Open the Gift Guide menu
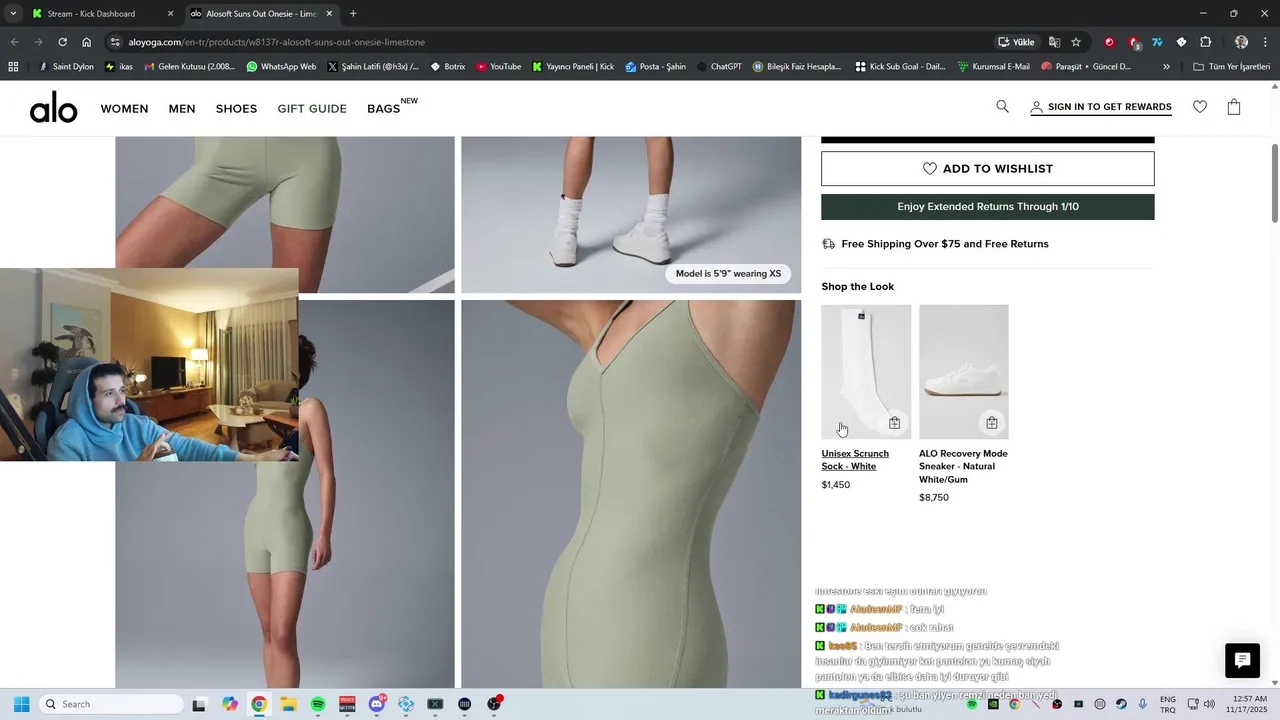 (x=312, y=108)
